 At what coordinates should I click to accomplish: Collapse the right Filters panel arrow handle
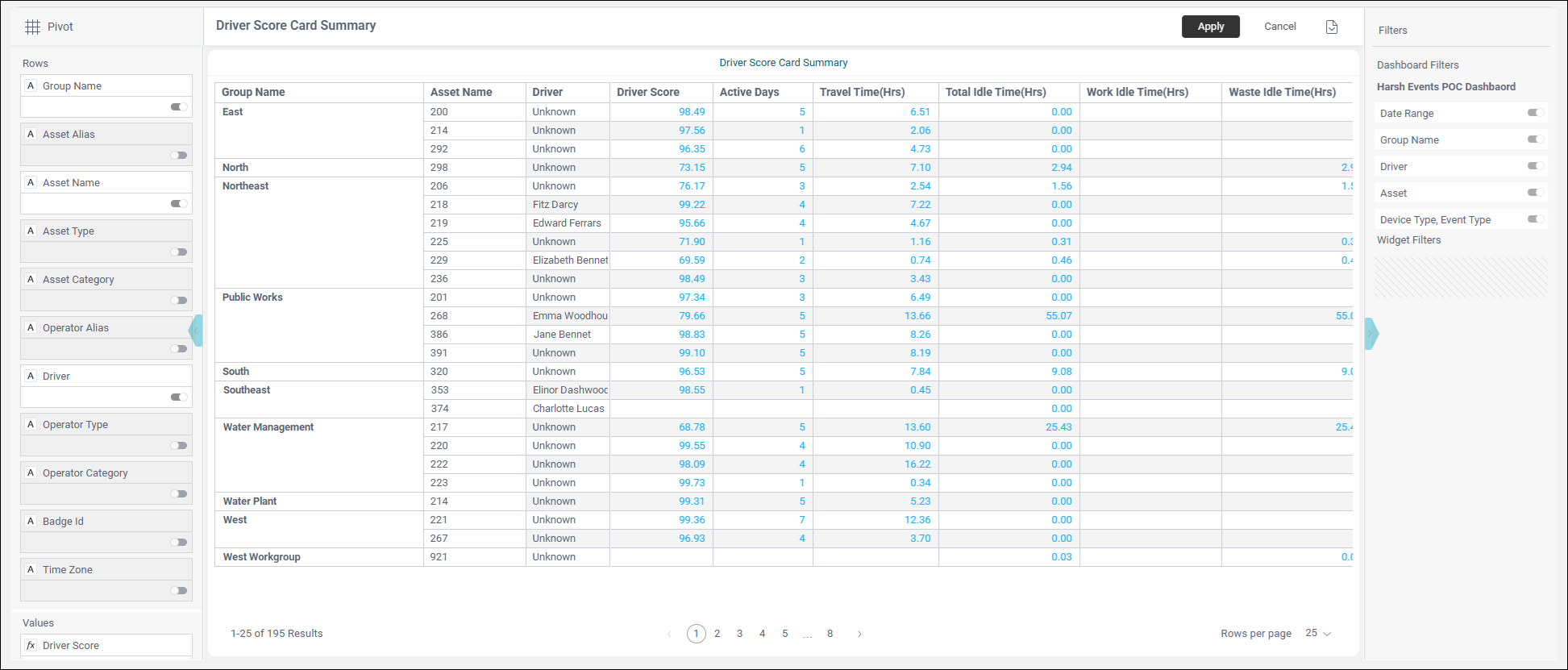1371,334
